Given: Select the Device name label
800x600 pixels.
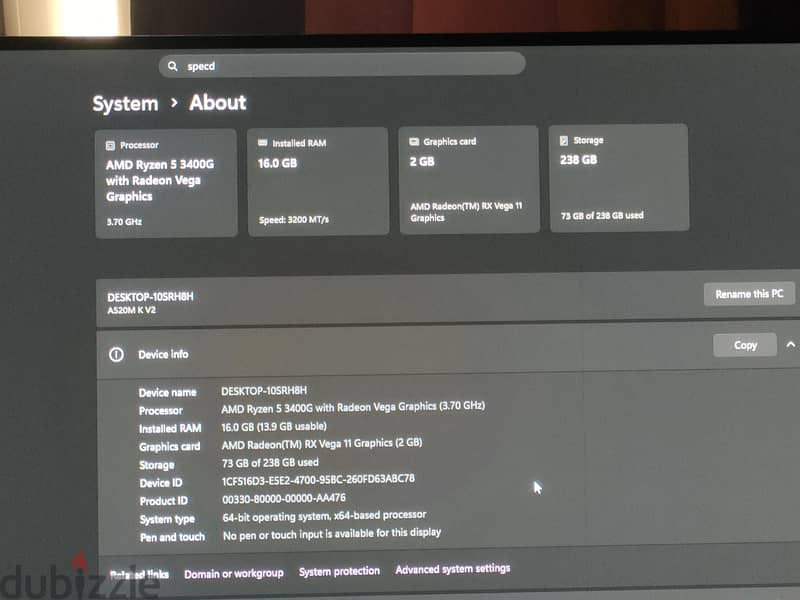Looking at the screenshot, I should (x=167, y=393).
